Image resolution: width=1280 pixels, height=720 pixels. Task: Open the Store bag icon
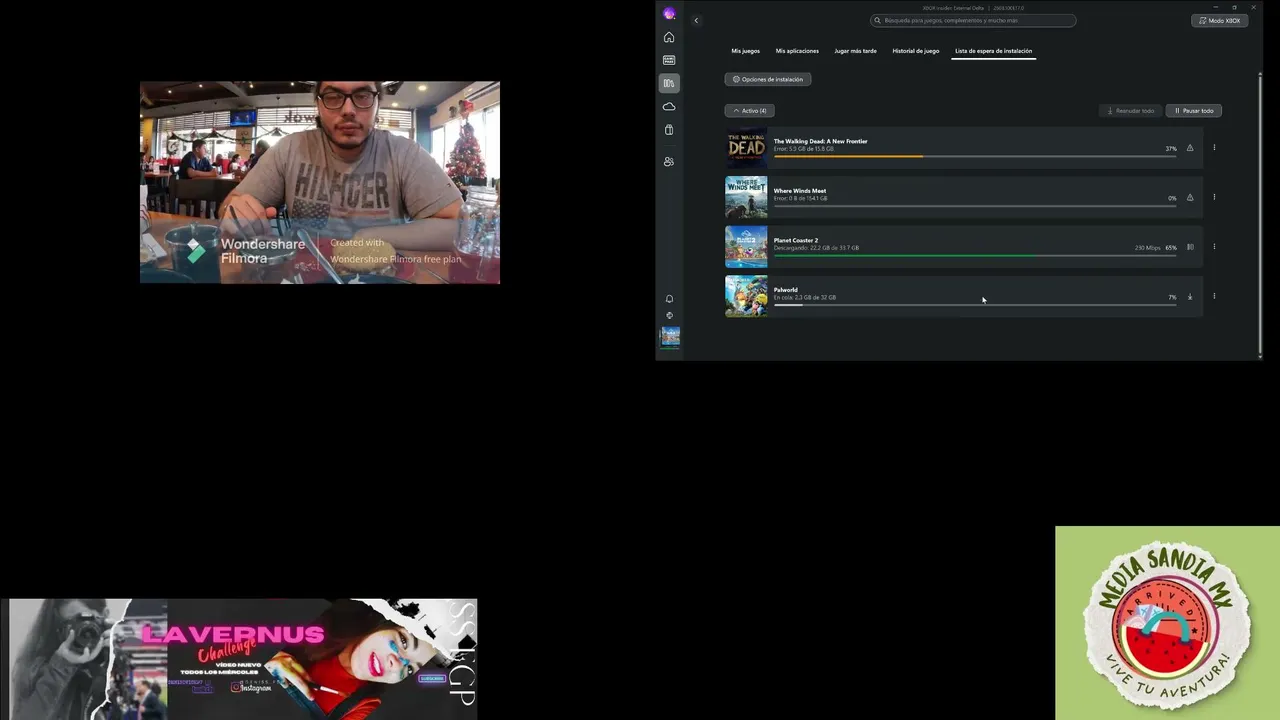(669, 130)
